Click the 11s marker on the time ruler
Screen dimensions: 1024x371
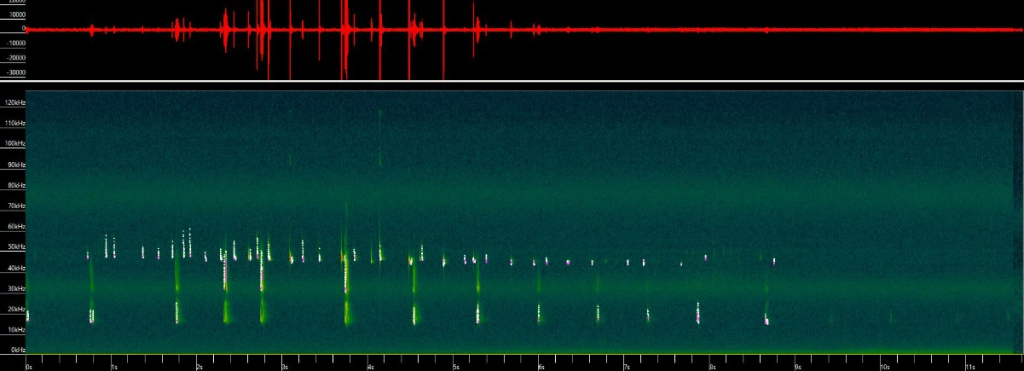[970, 367]
